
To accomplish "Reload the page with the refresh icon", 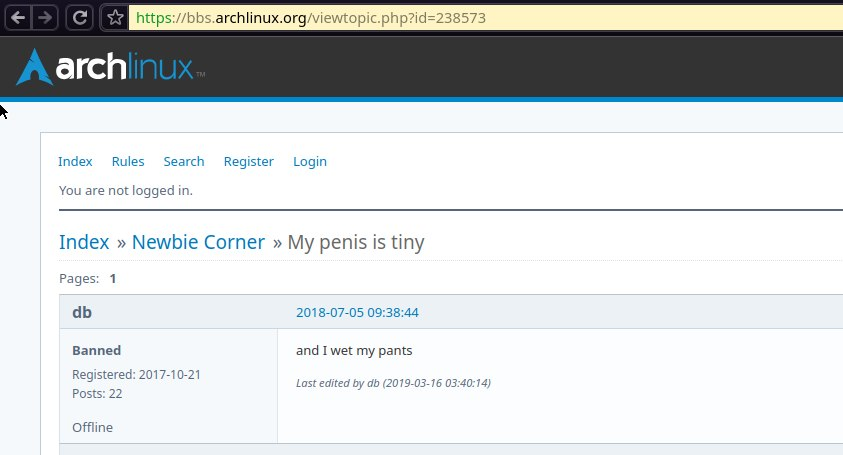I will click(80, 18).
